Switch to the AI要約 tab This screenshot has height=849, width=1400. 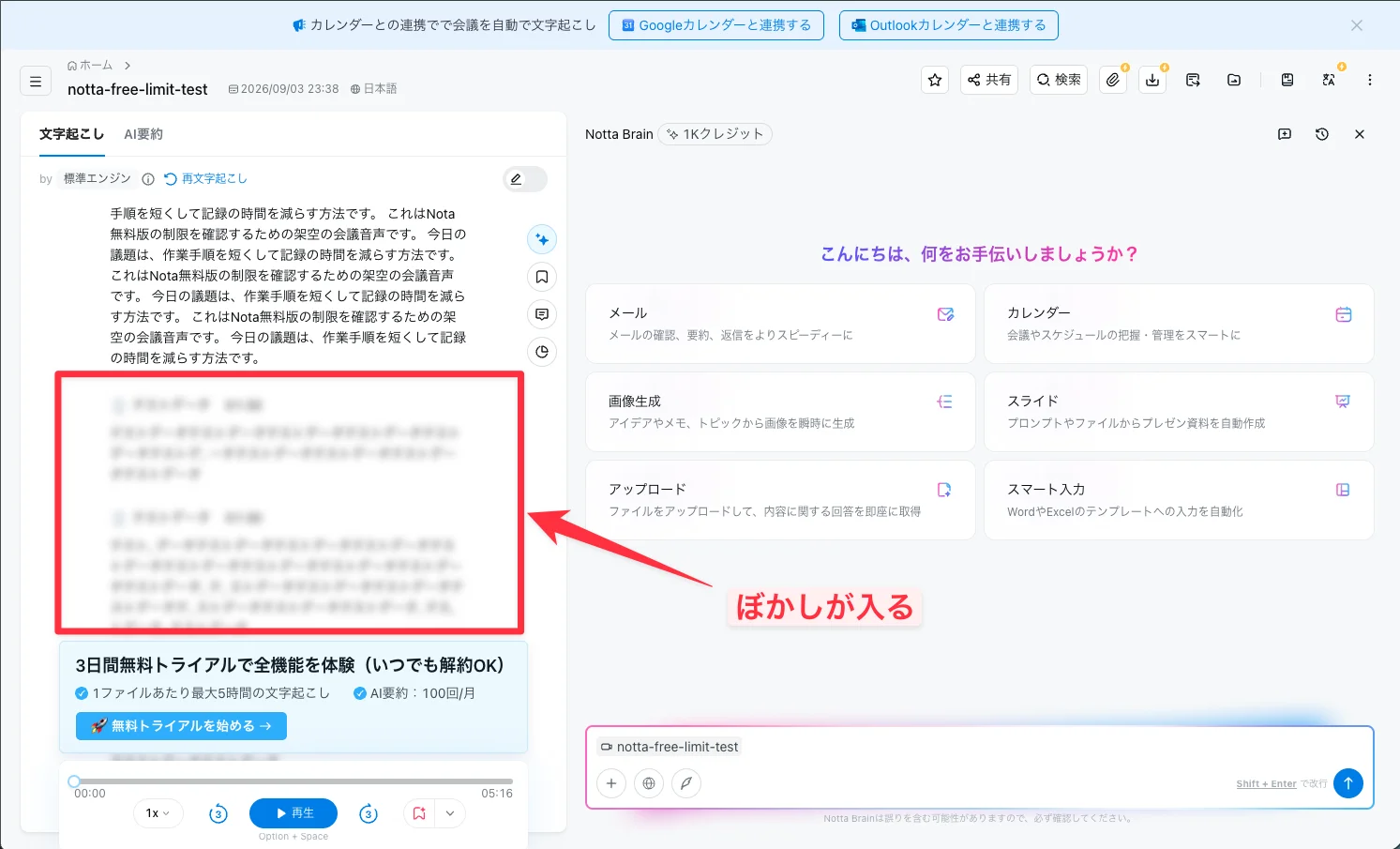click(143, 134)
